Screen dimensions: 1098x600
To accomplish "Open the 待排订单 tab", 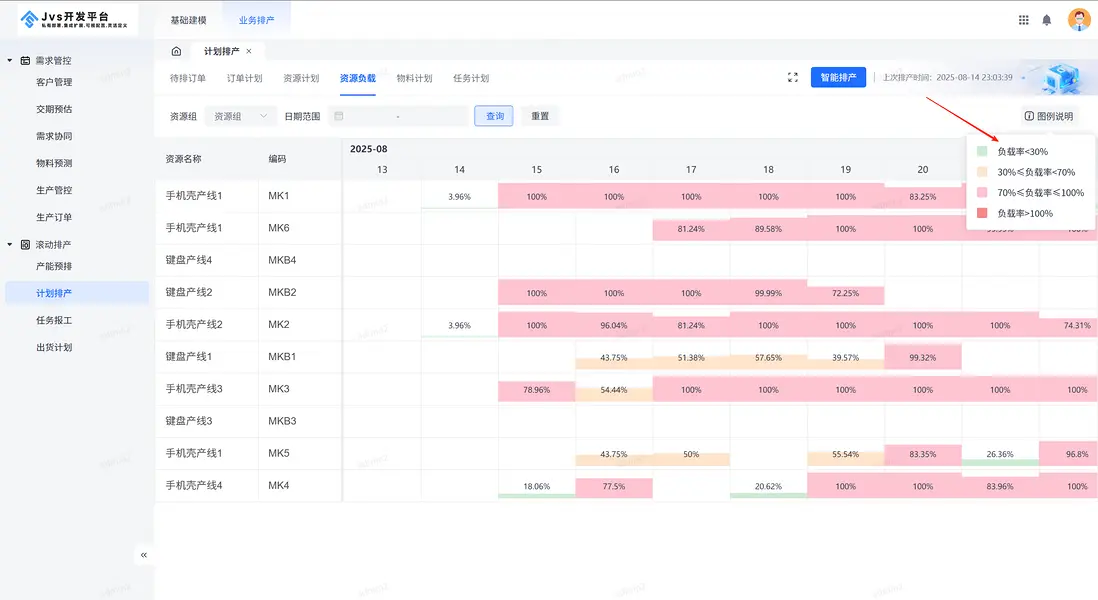I will pyautogui.click(x=188, y=78).
